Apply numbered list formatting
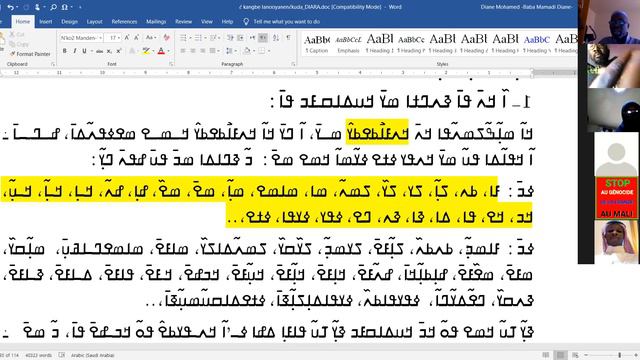Screen dimensions: 640x360 coord(198,38)
